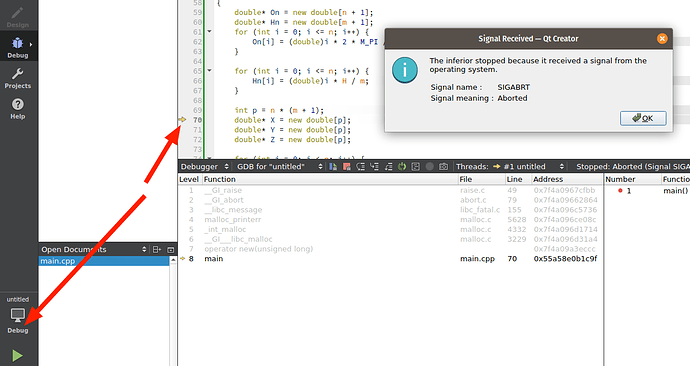Collapse the for loop at line 65
Viewport: 690px width, 366px height.
pos(209,70)
